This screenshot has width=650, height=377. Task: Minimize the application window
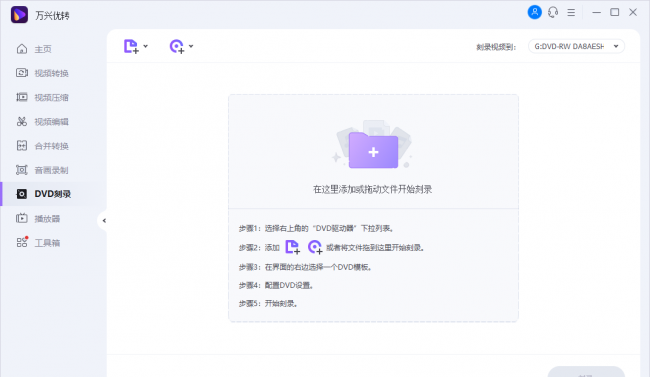597,12
